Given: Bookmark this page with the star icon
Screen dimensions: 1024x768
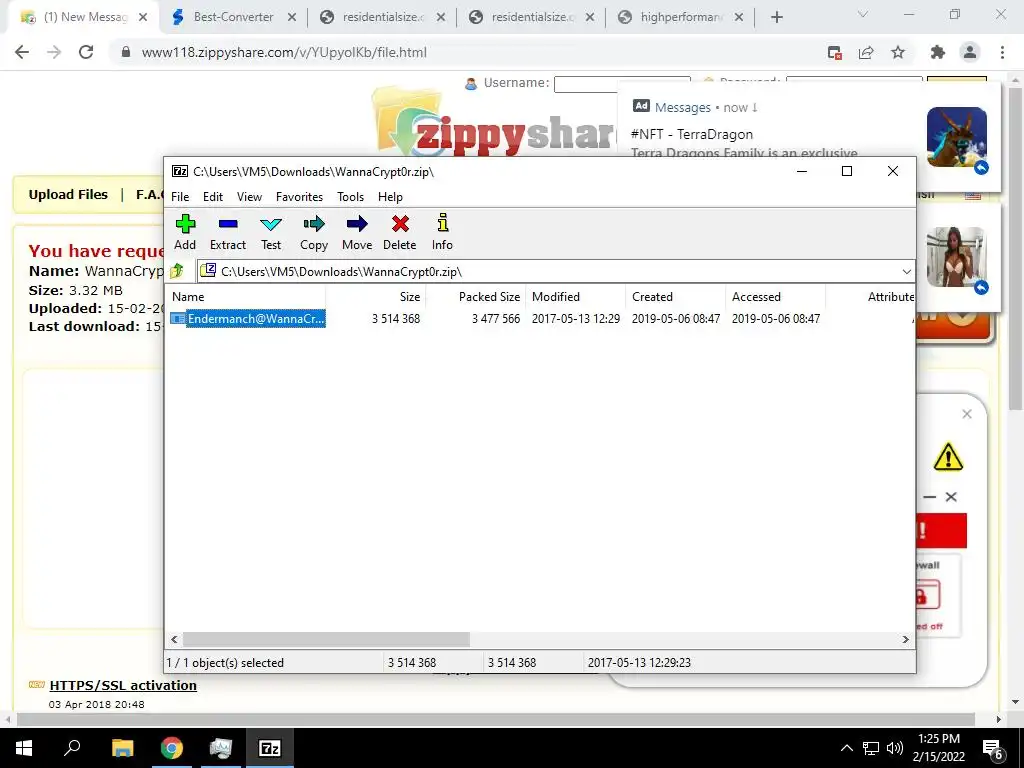Looking at the screenshot, I should [898, 52].
